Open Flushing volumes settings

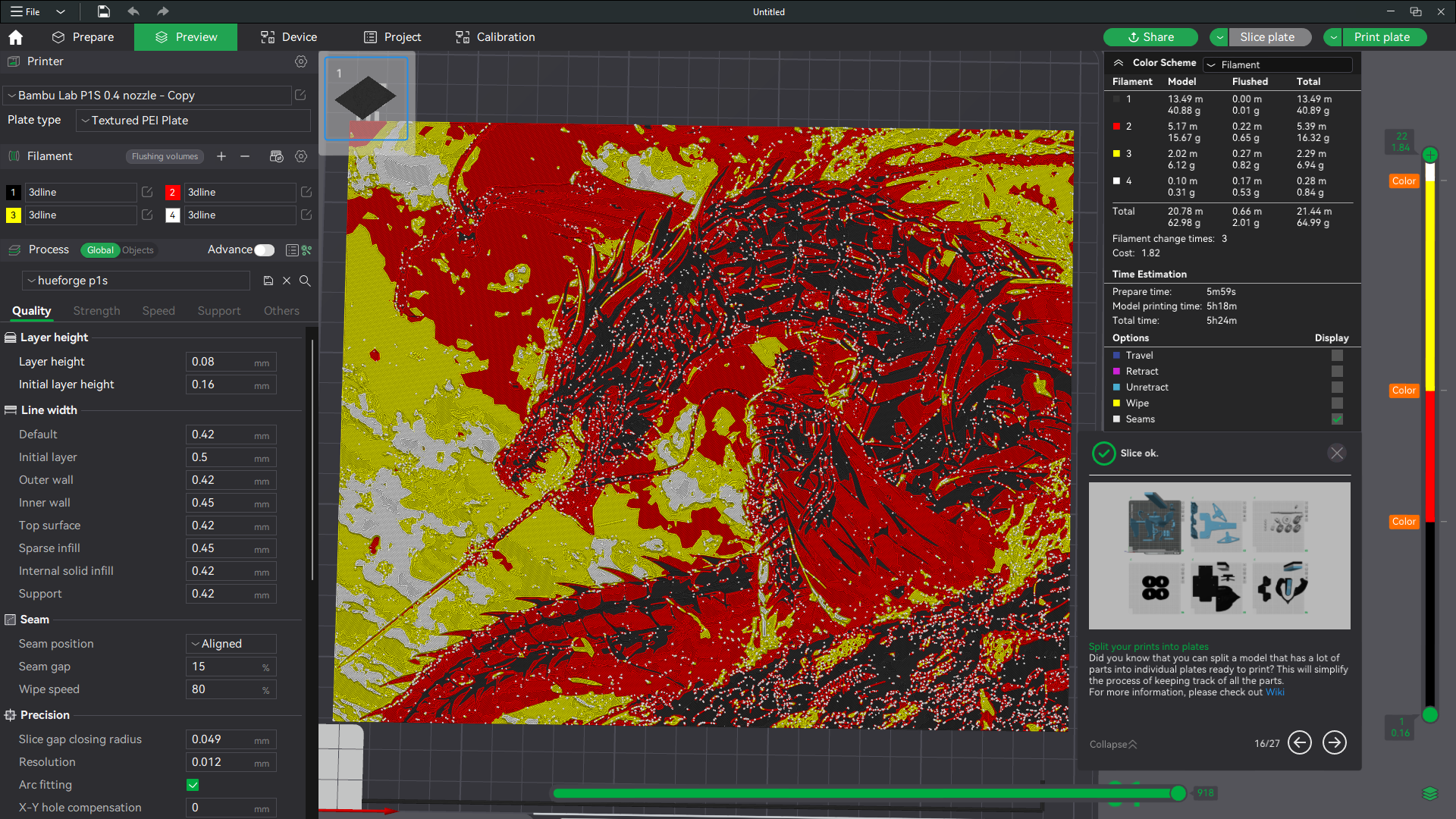[165, 156]
